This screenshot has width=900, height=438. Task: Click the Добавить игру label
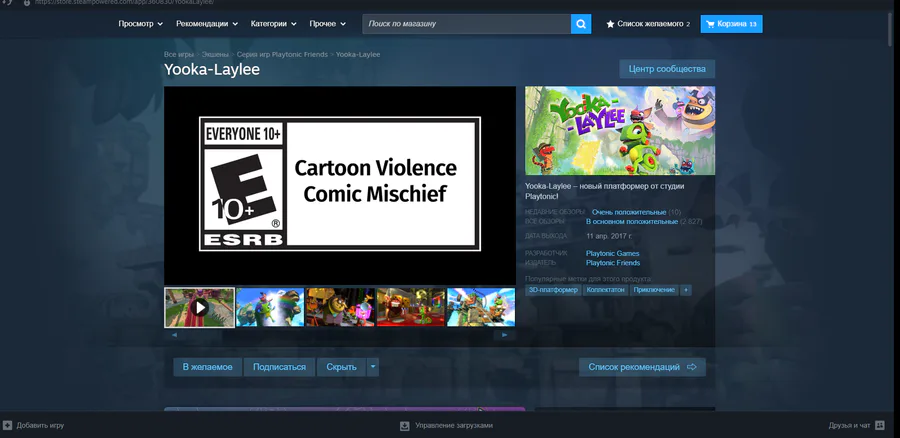pyautogui.click(x=40, y=425)
